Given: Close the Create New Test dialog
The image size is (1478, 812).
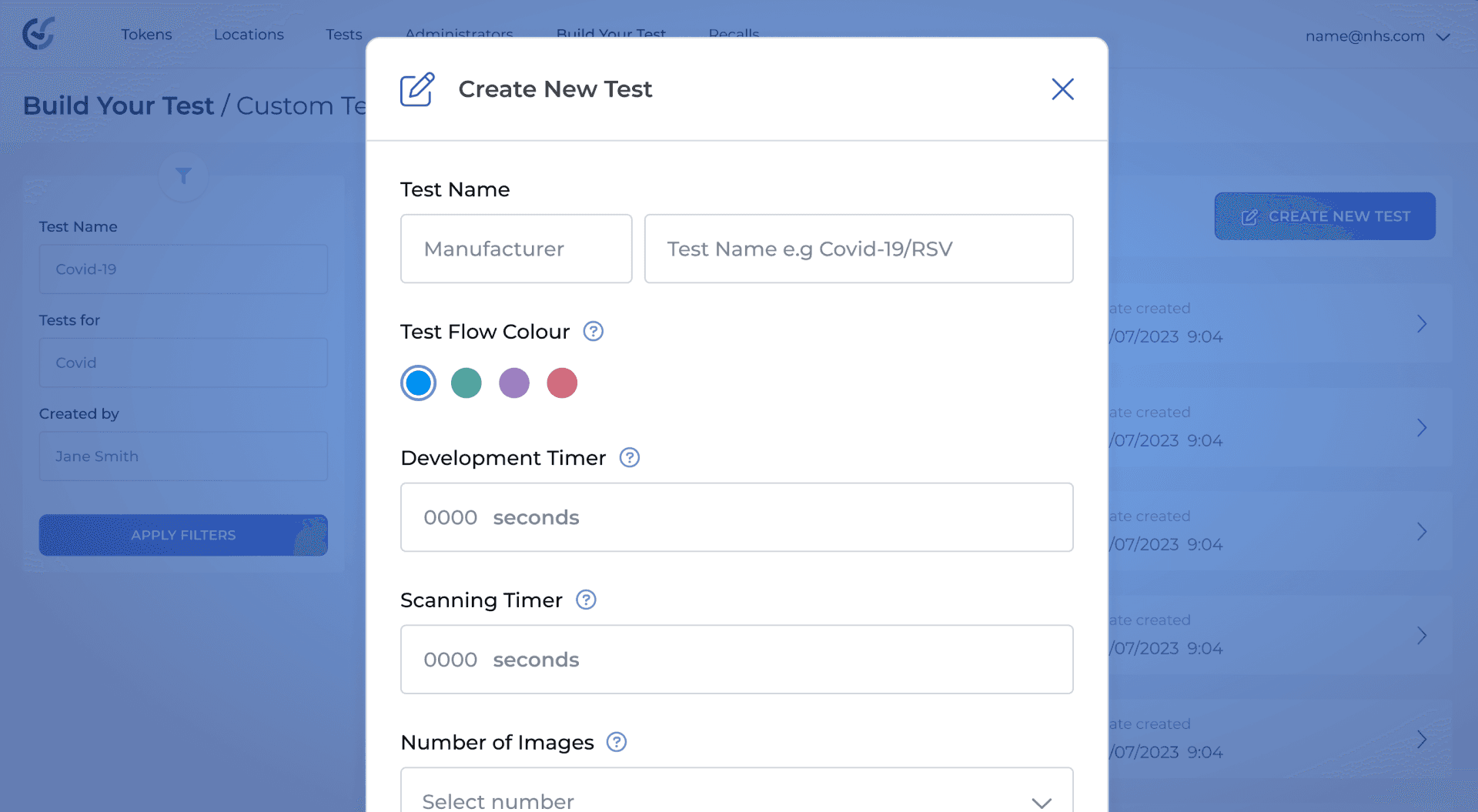Looking at the screenshot, I should click(1062, 89).
